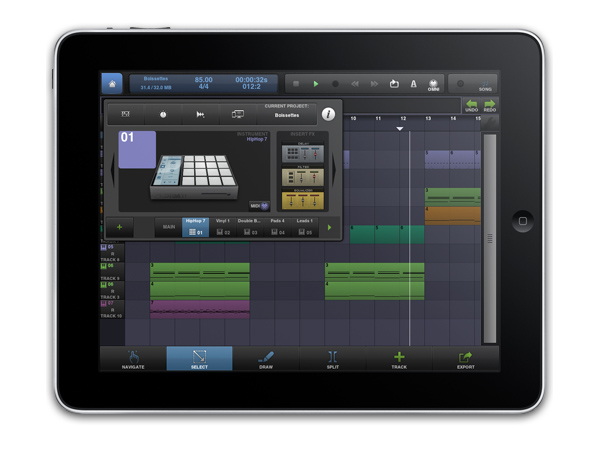Click the Fast Forward transport button
This screenshot has width=600, height=450.
[x=374, y=84]
